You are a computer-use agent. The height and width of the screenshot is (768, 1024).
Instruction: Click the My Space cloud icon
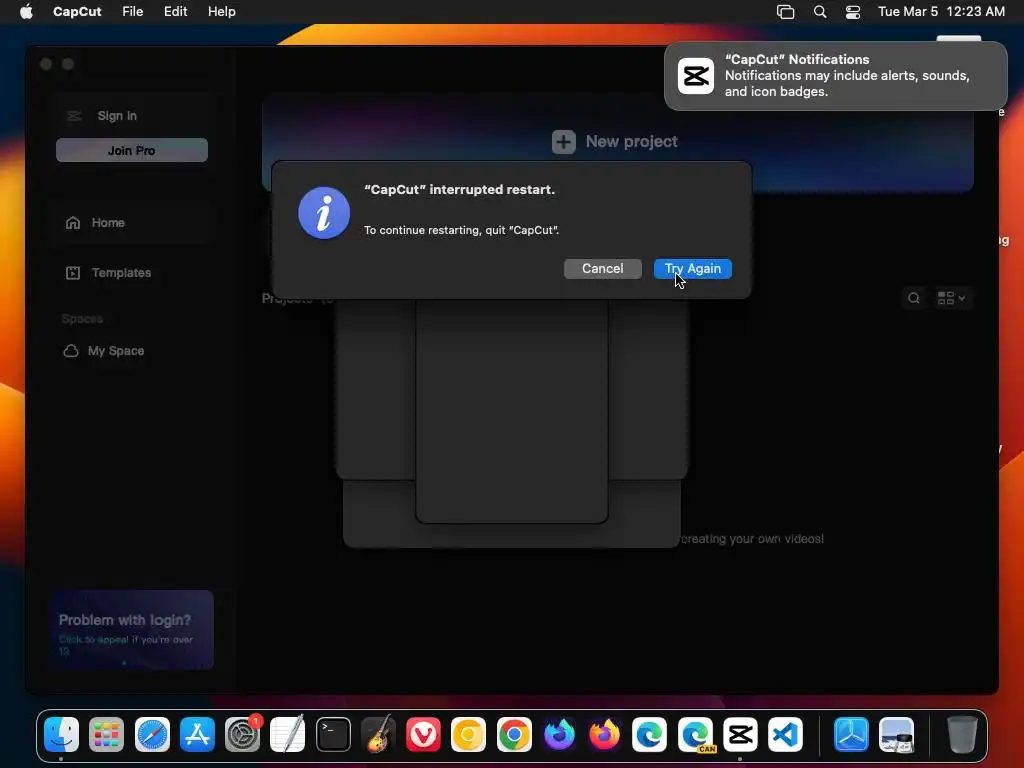[x=71, y=351]
